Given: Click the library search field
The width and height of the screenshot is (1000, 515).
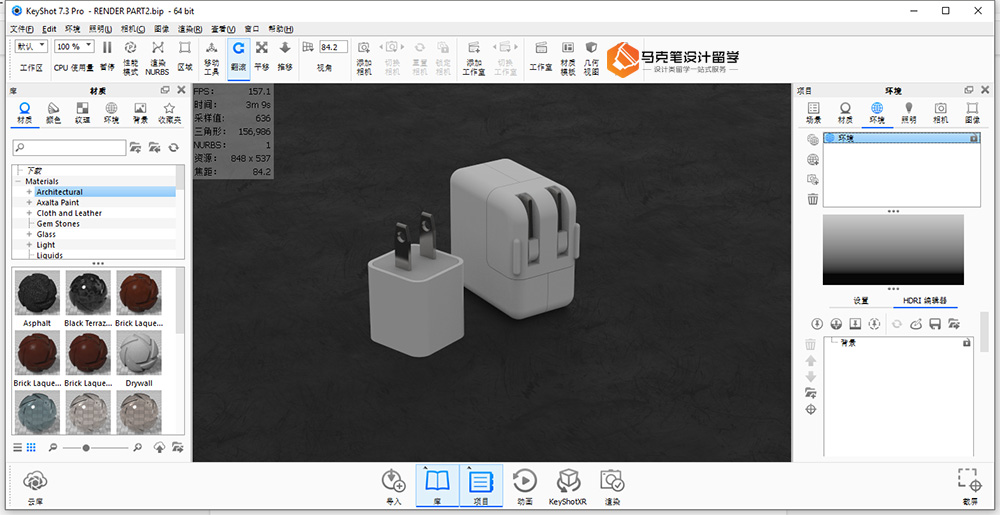Looking at the screenshot, I should 70,148.
